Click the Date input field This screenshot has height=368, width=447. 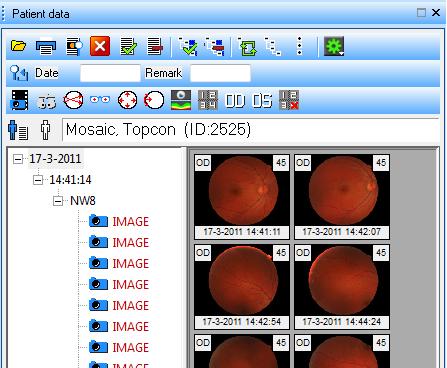pos(110,73)
